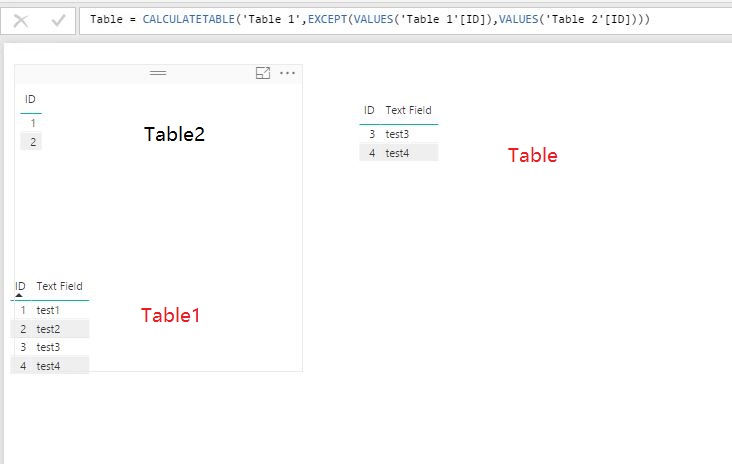Screen dimensions: 732x464
Task: Select the test1 row in Table1
Action: point(49,310)
